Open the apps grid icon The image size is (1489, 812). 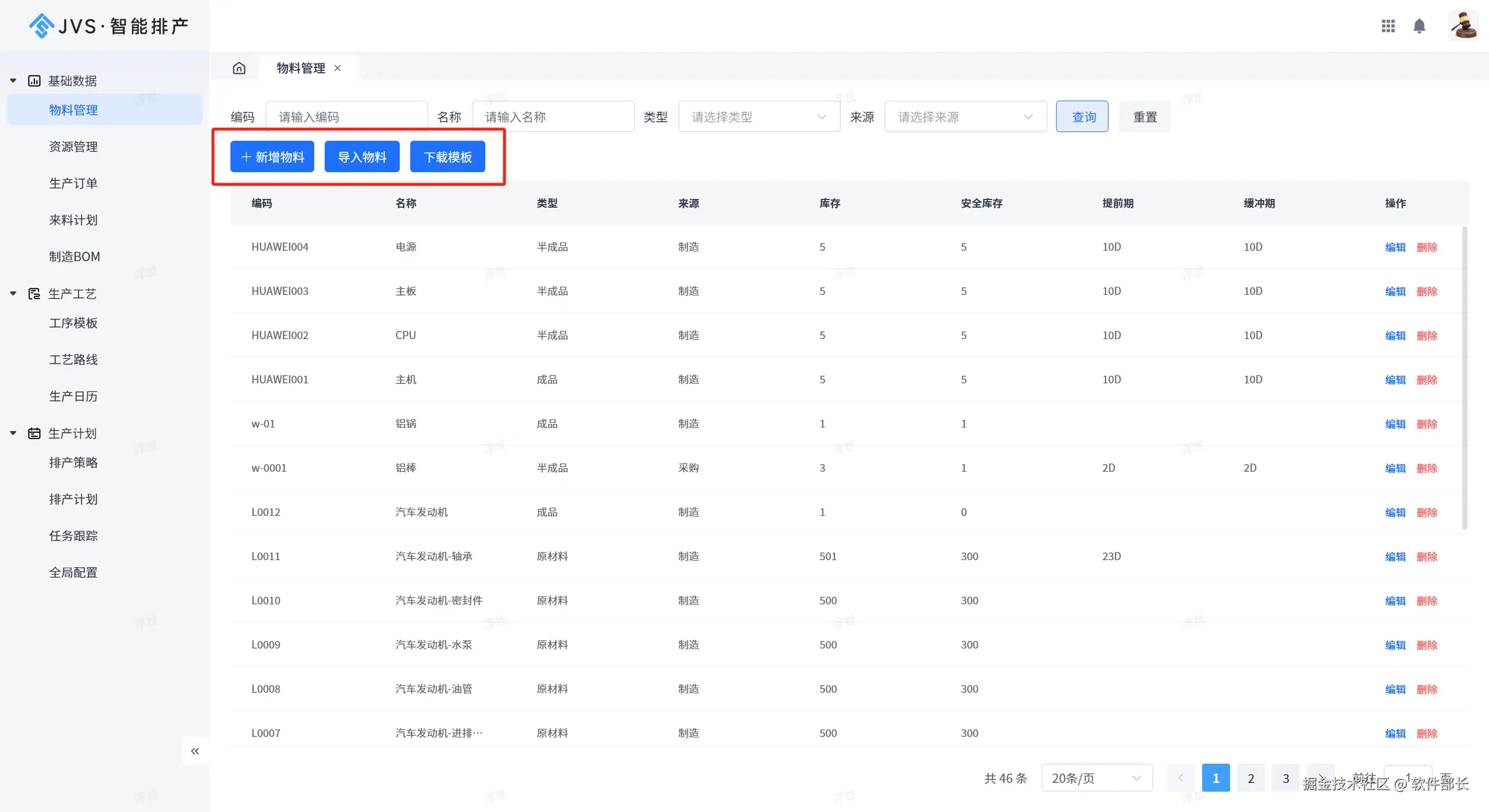point(1388,26)
